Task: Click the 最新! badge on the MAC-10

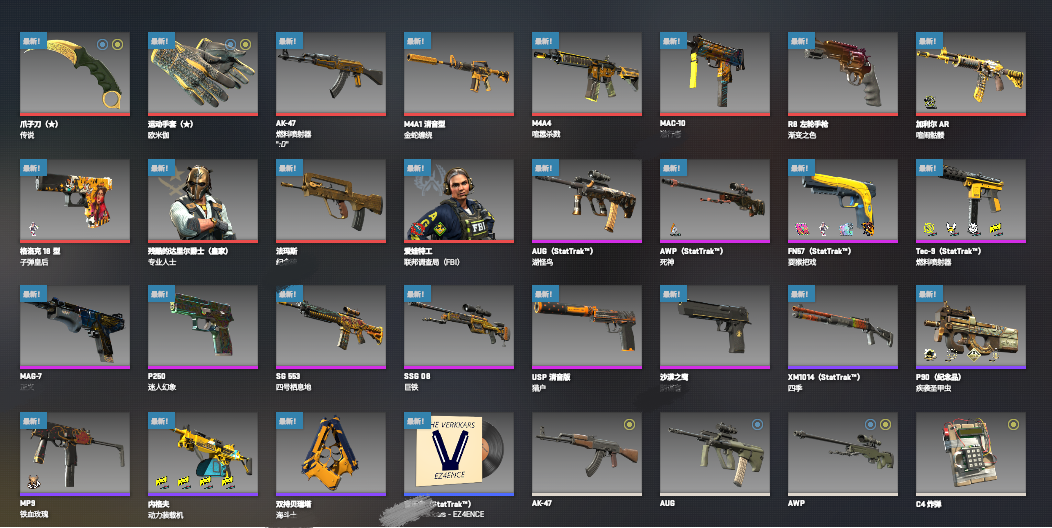Action: [x=673, y=41]
